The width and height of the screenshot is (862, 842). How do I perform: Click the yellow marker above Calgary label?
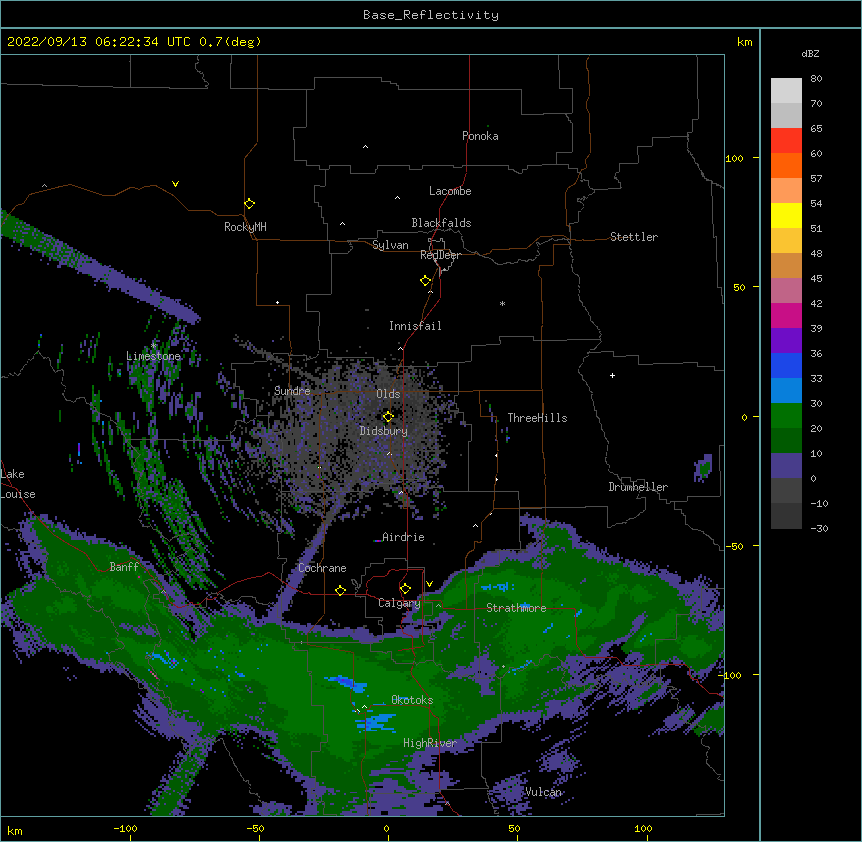coord(405,589)
